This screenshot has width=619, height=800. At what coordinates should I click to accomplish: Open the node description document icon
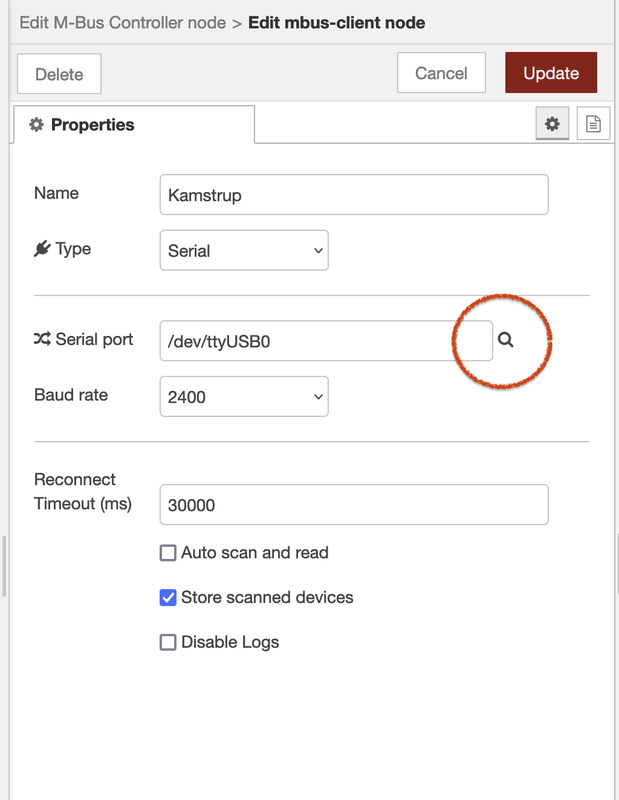pyautogui.click(x=593, y=125)
